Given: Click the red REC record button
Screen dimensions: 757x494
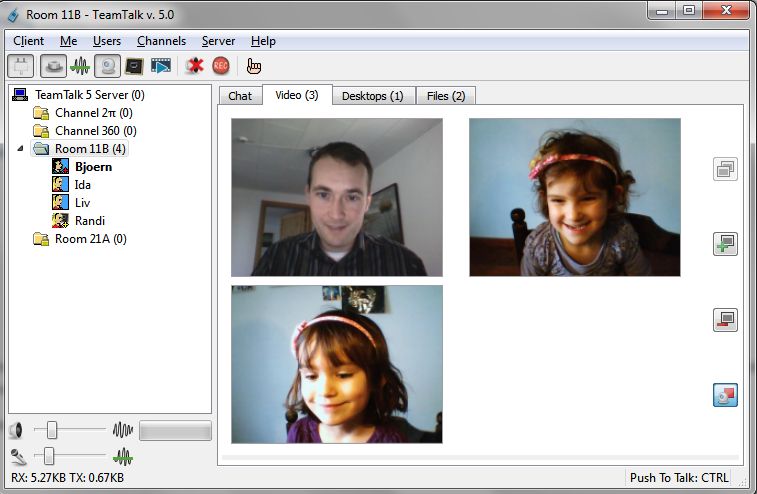Looking at the screenshot, I should tap(220, 66).
